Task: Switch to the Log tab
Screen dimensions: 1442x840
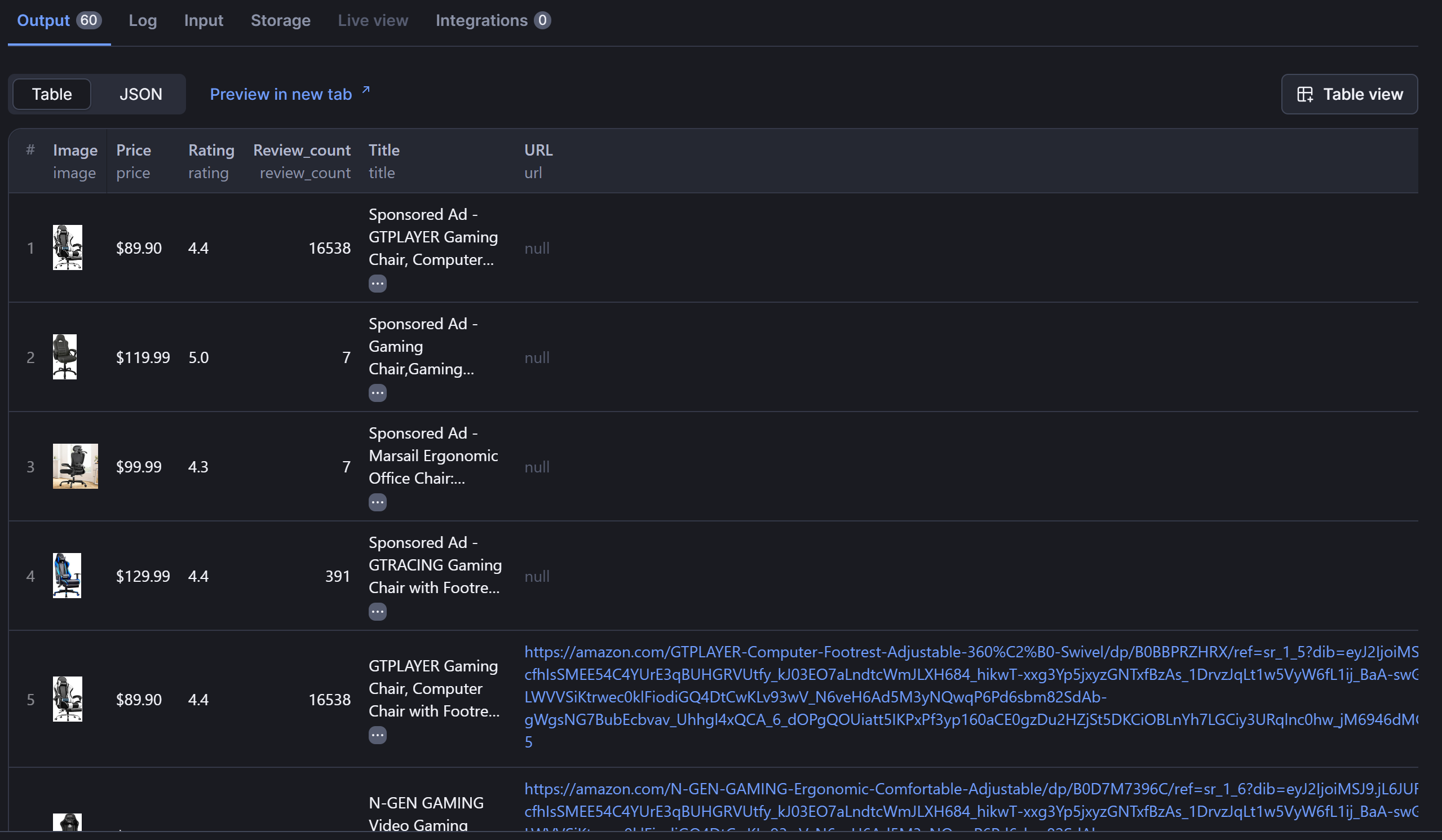Action: point(143,21)
